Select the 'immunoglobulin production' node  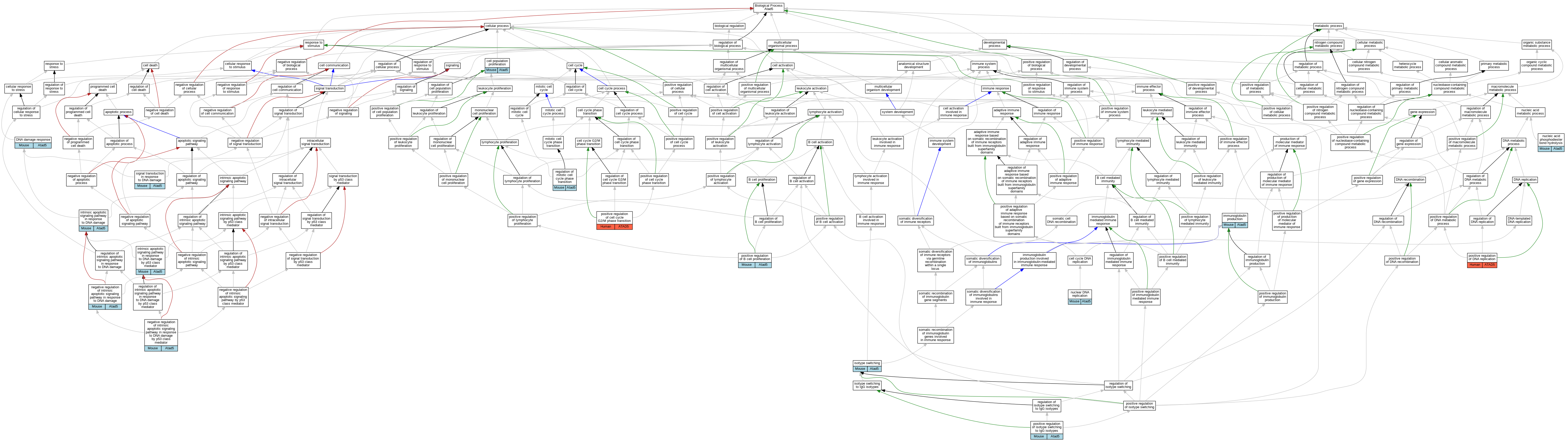tap(1234, 220)
